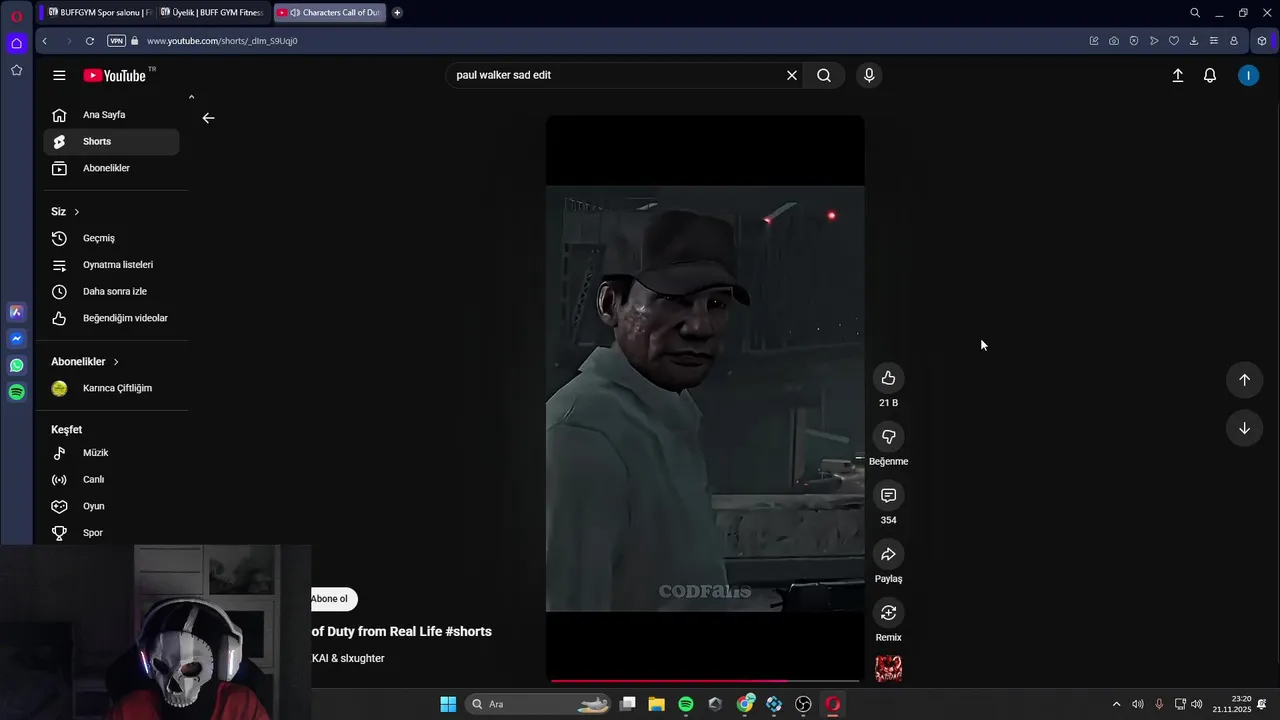Open Geçmiş history
Screen dimensions: 1280x720
pyautogui.click(x=112, y=238)
